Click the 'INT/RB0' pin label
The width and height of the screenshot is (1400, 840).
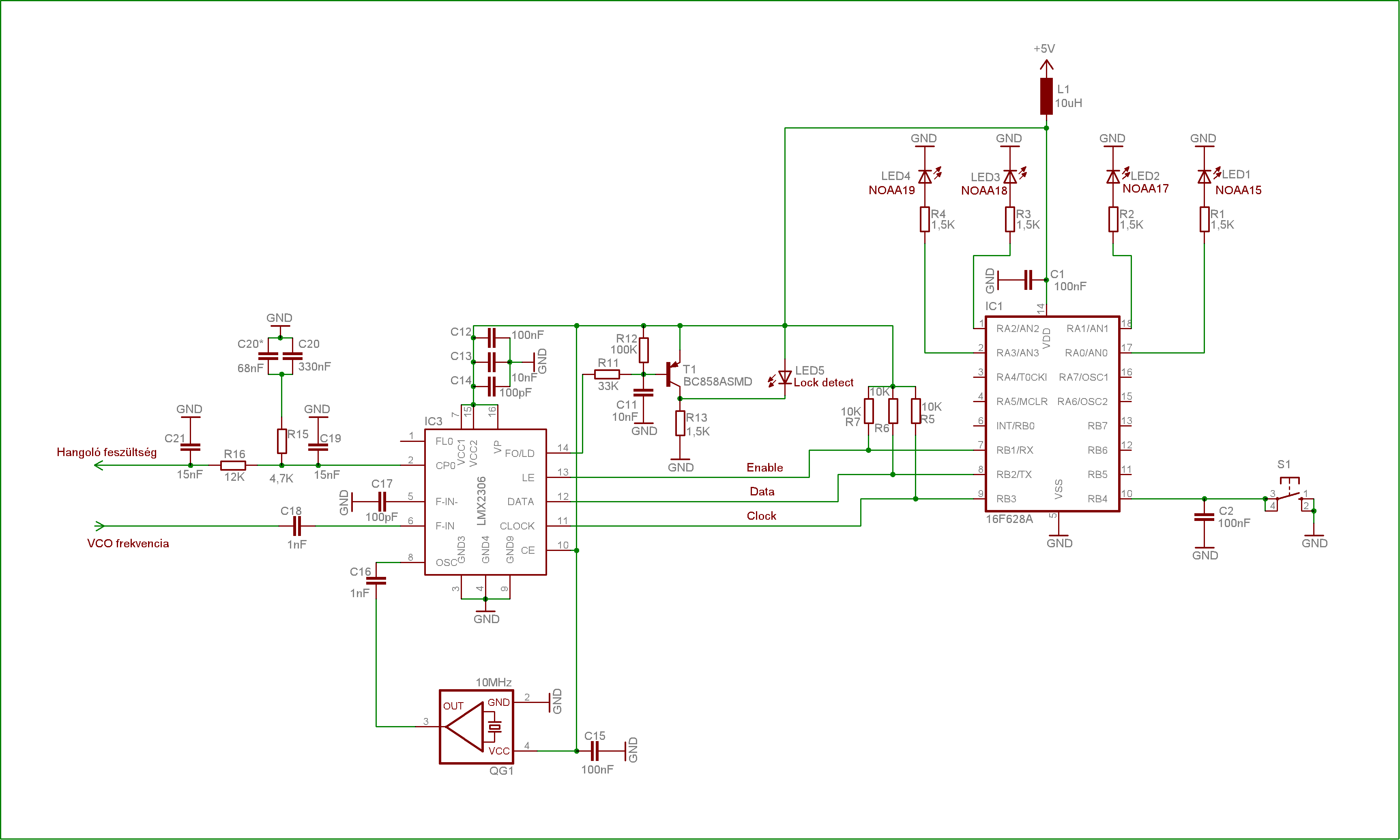1016,426
